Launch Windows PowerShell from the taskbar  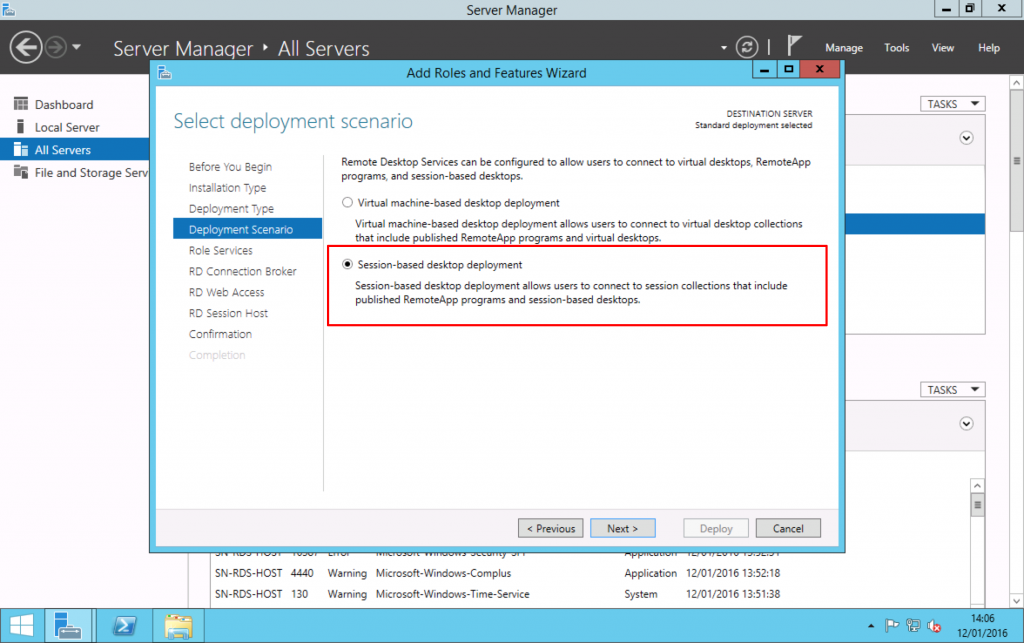point(124,625)
